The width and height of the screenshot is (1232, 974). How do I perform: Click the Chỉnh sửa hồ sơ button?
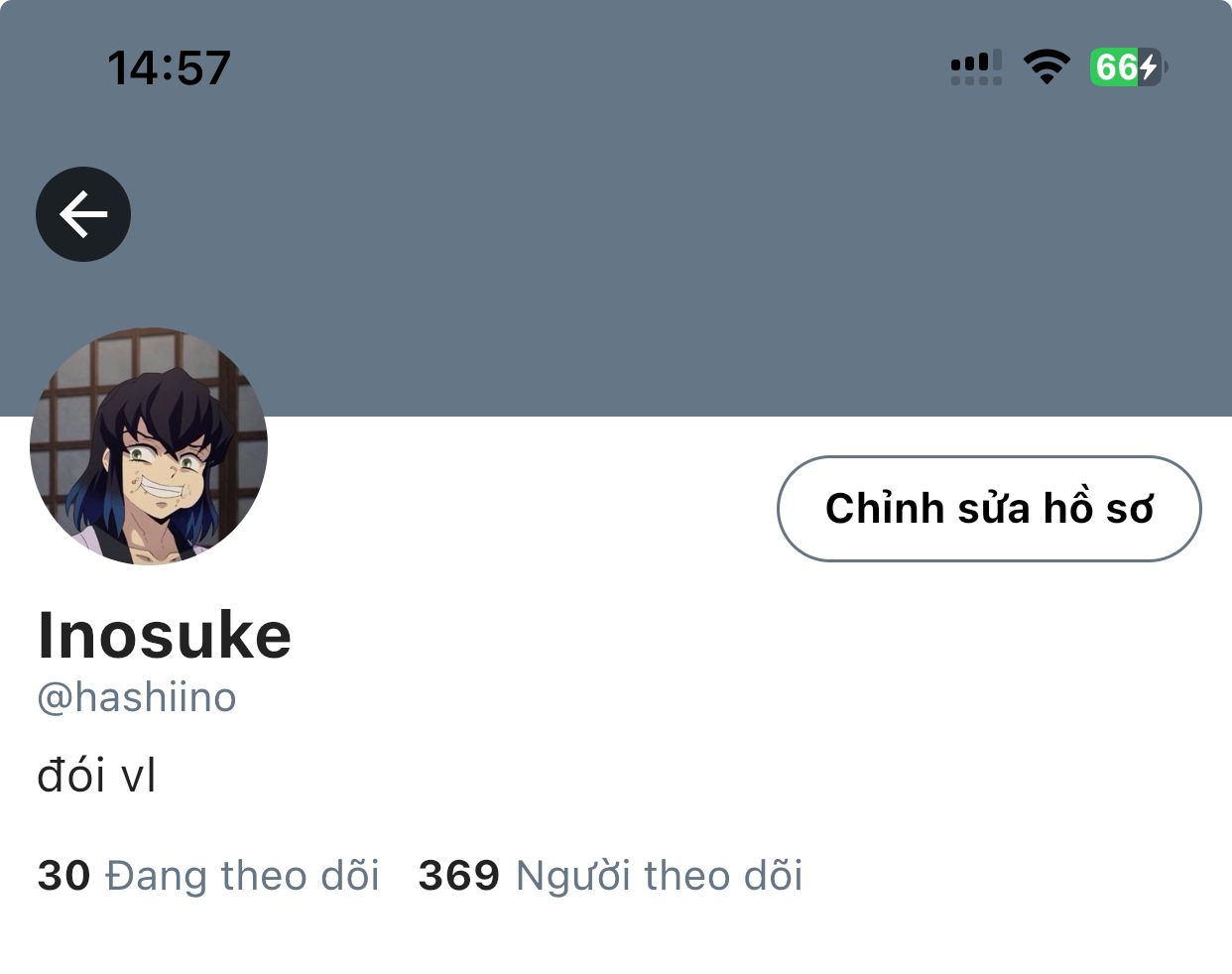click(x=989, y=509)
